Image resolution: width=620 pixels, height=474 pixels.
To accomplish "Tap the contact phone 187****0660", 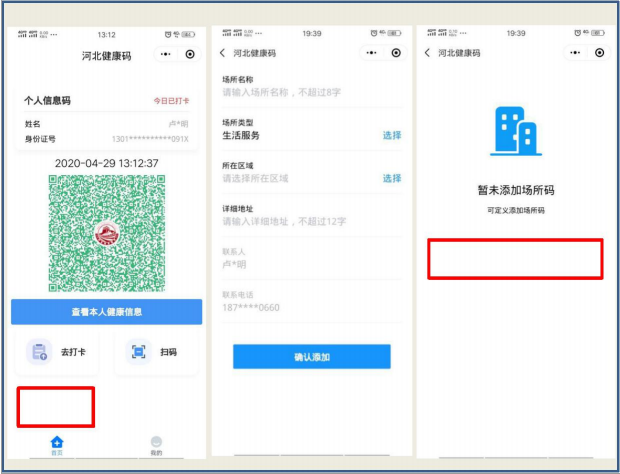I will pos(251,308).
